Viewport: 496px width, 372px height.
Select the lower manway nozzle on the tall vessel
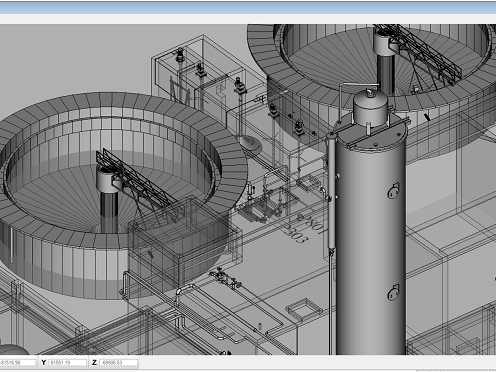pos(393,292)
